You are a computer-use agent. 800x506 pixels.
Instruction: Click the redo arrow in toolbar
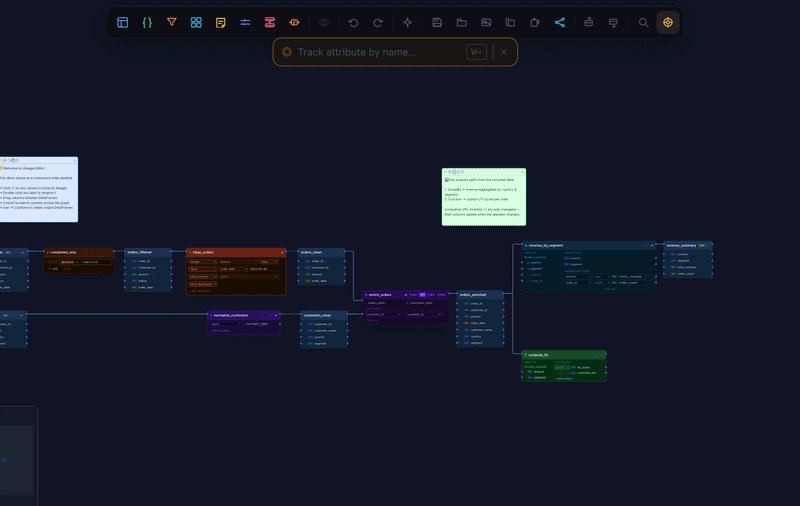click(378, 22)
